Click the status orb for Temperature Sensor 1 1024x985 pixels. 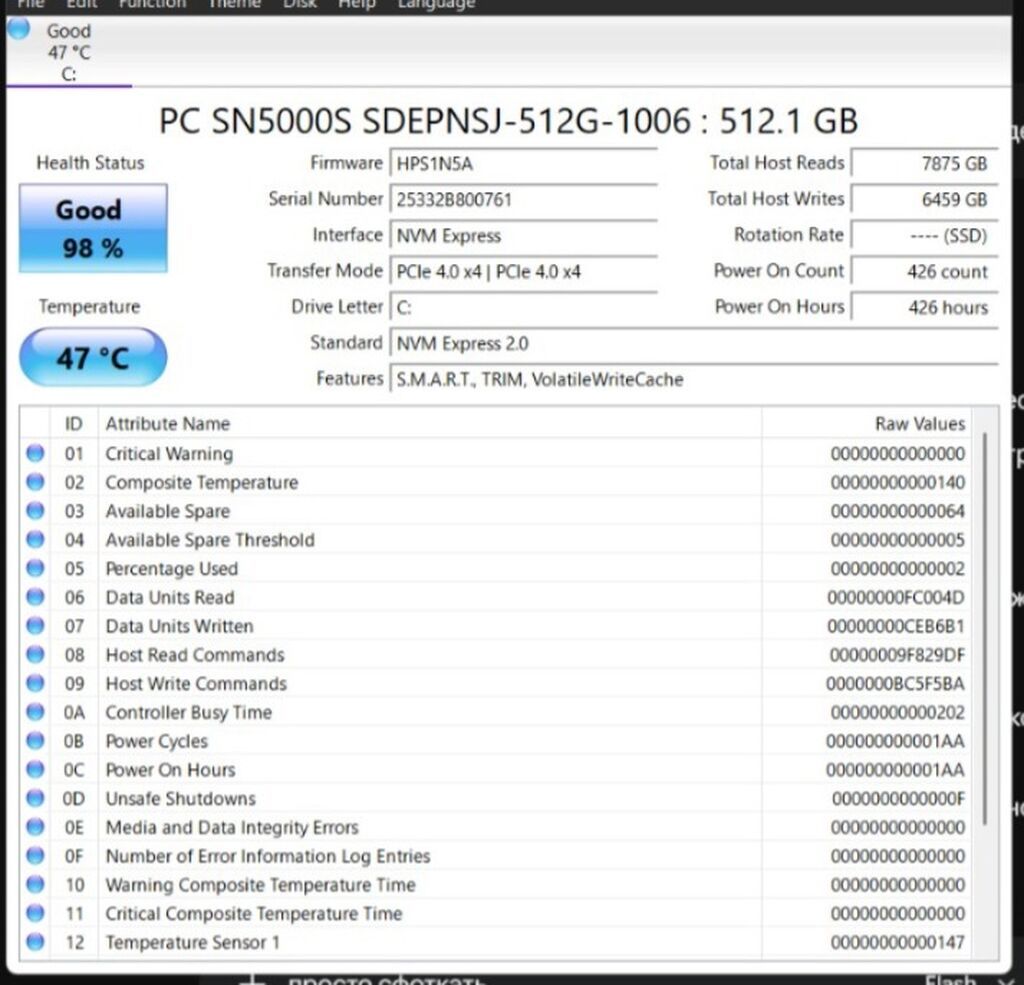[x=35, y=941]
